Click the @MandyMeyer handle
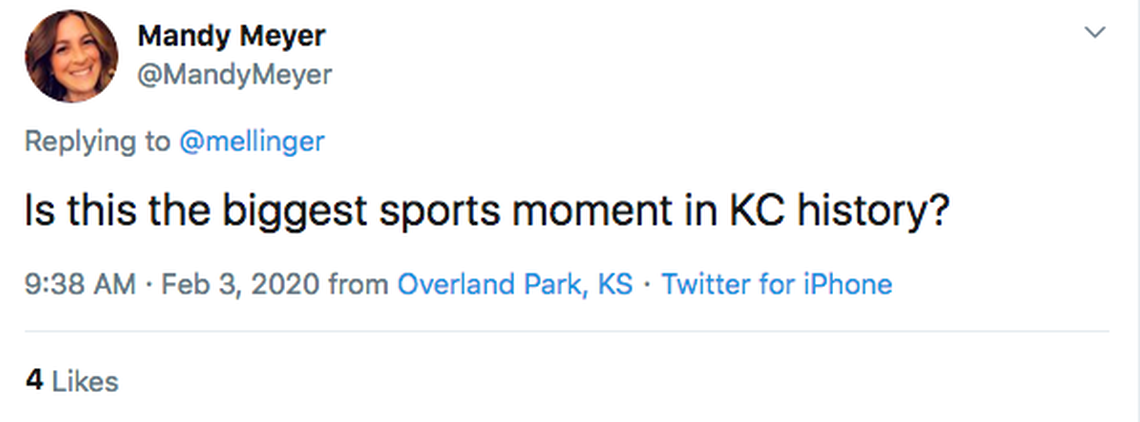Screen dimensions: 1140x422 click(234, 74)
